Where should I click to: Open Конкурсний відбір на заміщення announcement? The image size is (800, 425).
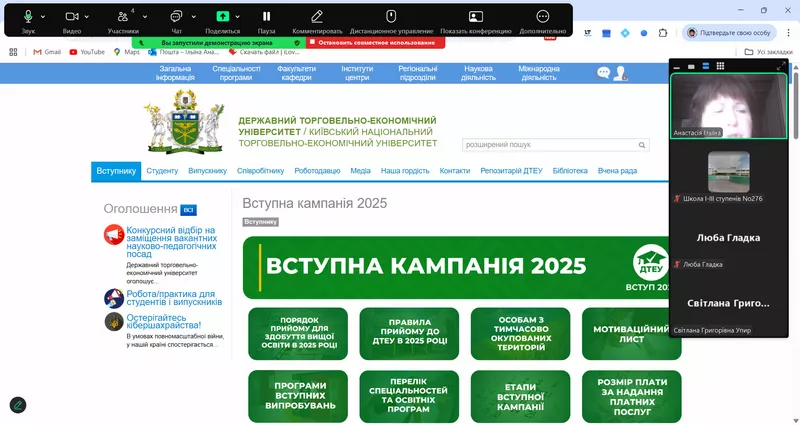click(x=171, y=242)
